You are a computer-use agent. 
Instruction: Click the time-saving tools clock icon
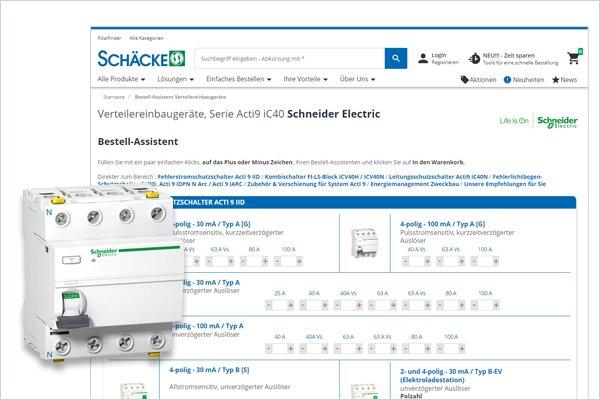click(474, 58)
